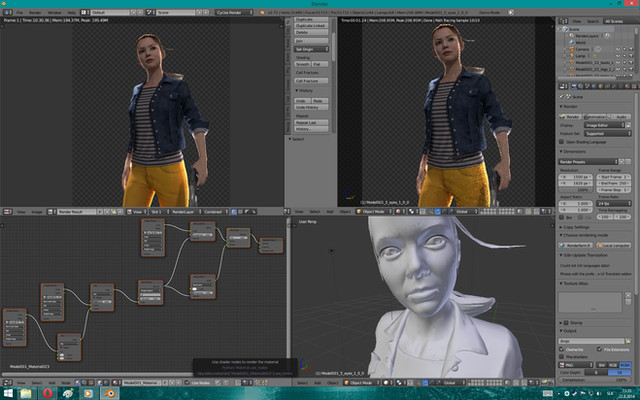This screenshot has width=640, height=400.
Task: Adjust the Compression slider
Action: (x=596, y=382)
